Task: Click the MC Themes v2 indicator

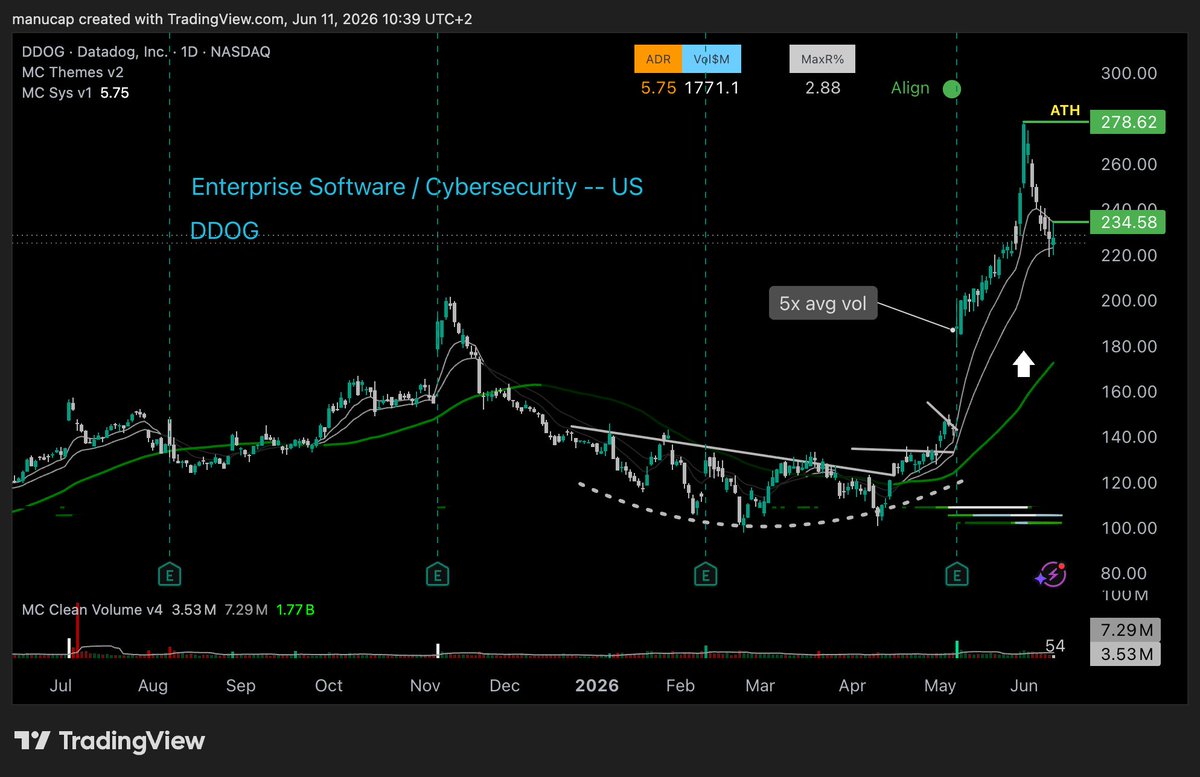Action: tap(74, 72)
